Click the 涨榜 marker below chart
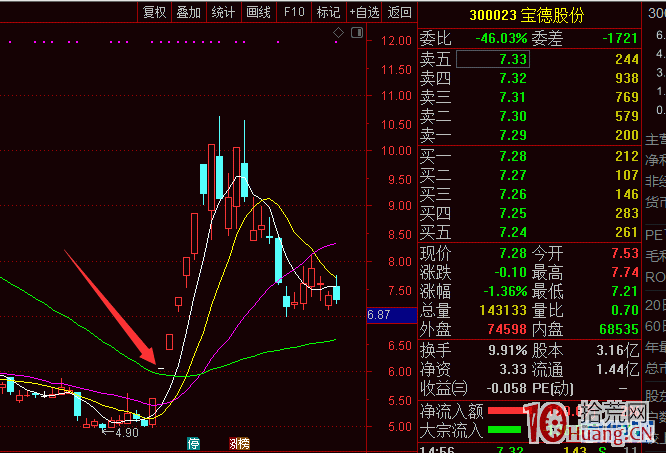This screenshot has height=453, width=666. pos(239,444)
